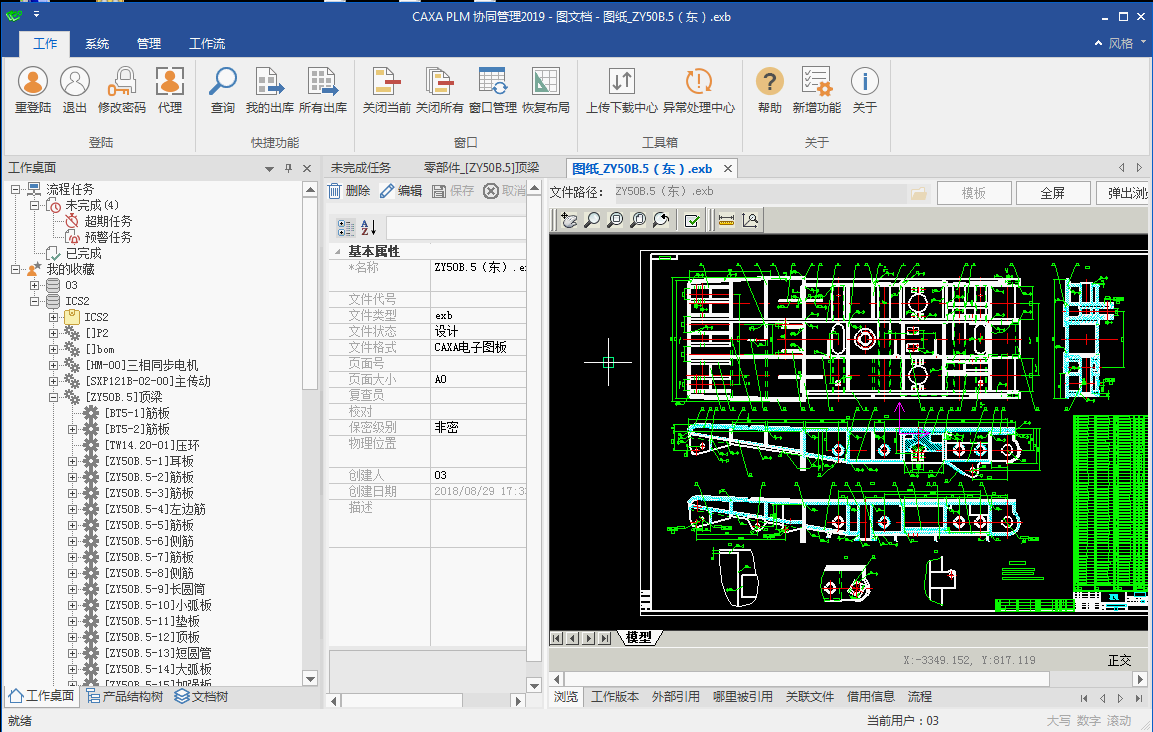Click the 模板 (template) button
This screenshot has height=732, width=1153.
click(974, 193)
